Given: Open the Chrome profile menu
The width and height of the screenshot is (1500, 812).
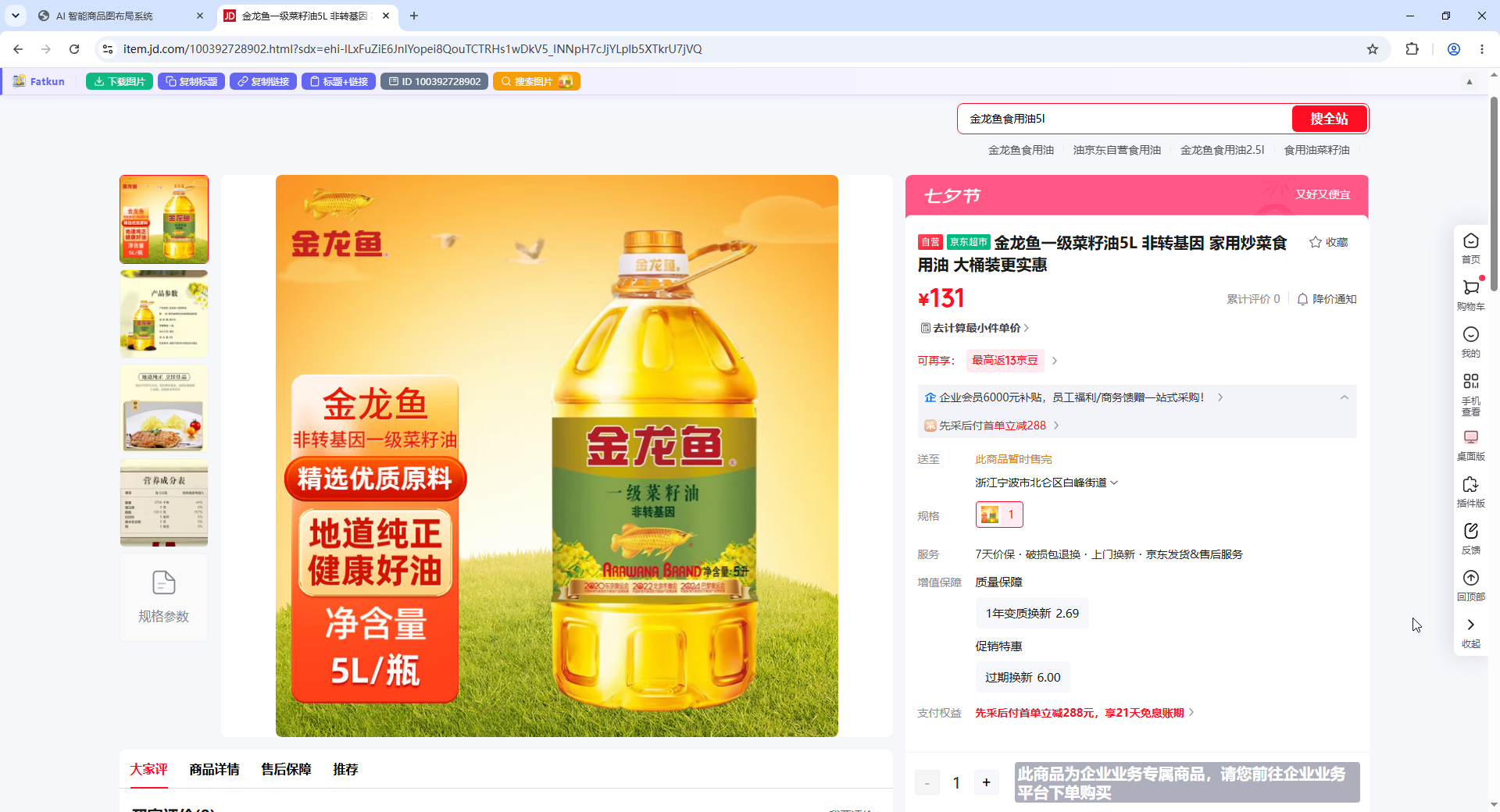Looking at the screenshot, I should (x=1454, y=49).
